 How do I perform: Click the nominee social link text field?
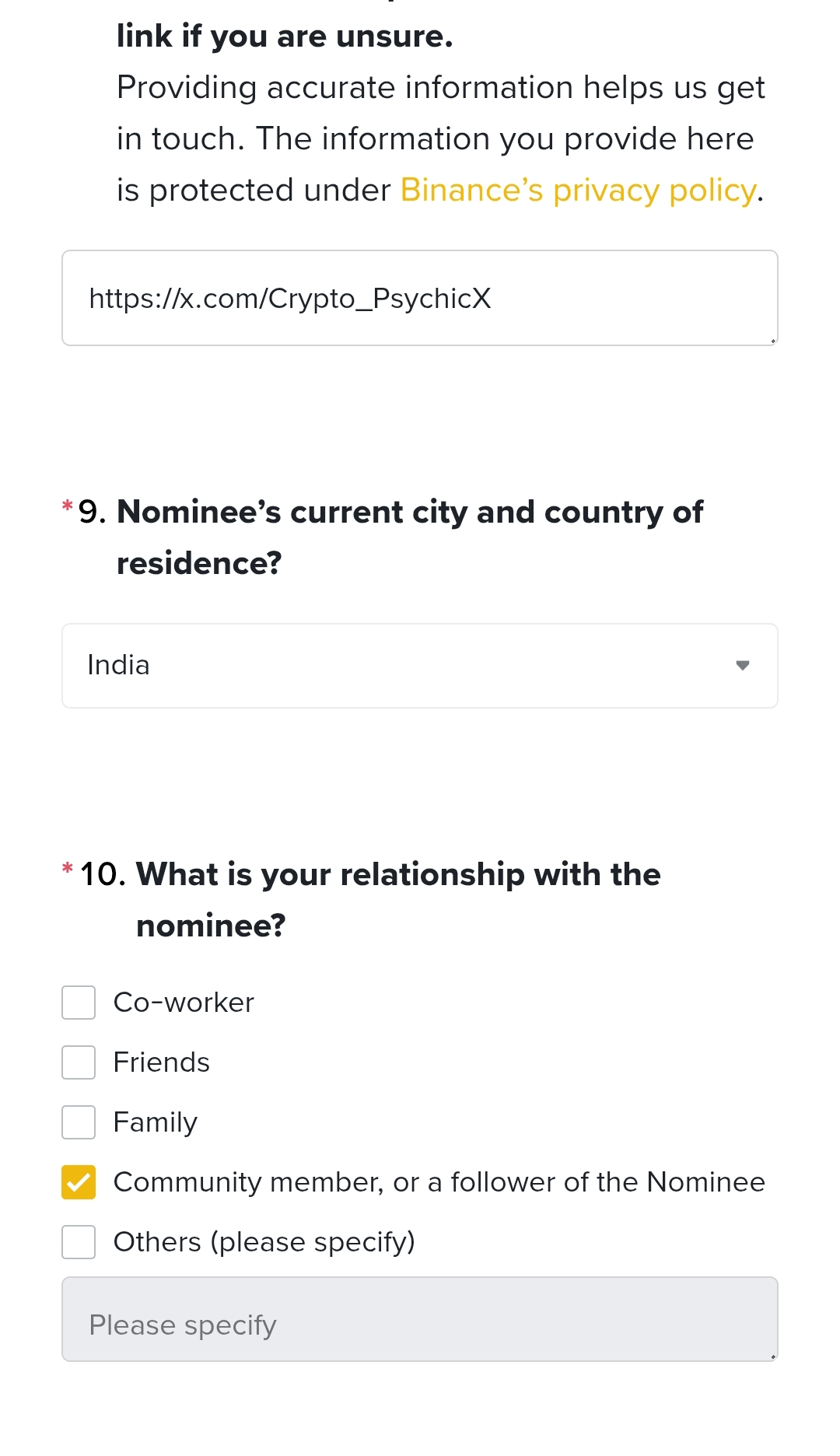click(x=420, y=298)
